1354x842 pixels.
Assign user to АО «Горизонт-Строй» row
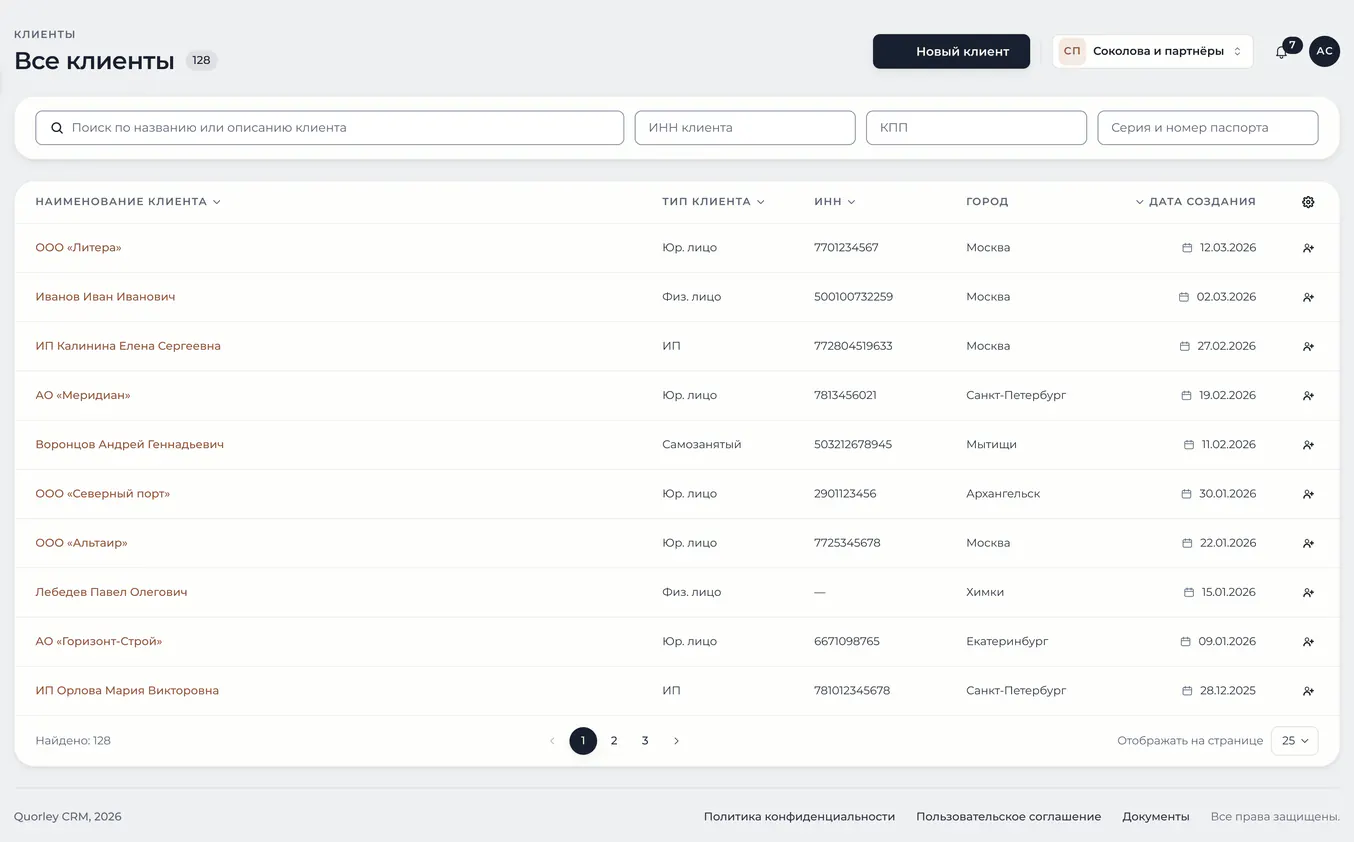pyautogui.click(x=1308, y=642)
